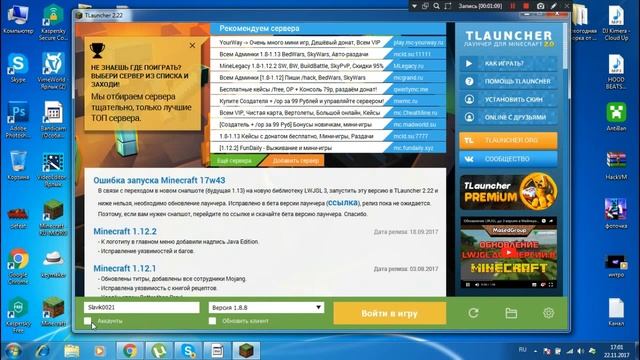The image size is (640, 360).
Task: Click the Добавить сервер orange button
Action: click(x=295, y=161)
